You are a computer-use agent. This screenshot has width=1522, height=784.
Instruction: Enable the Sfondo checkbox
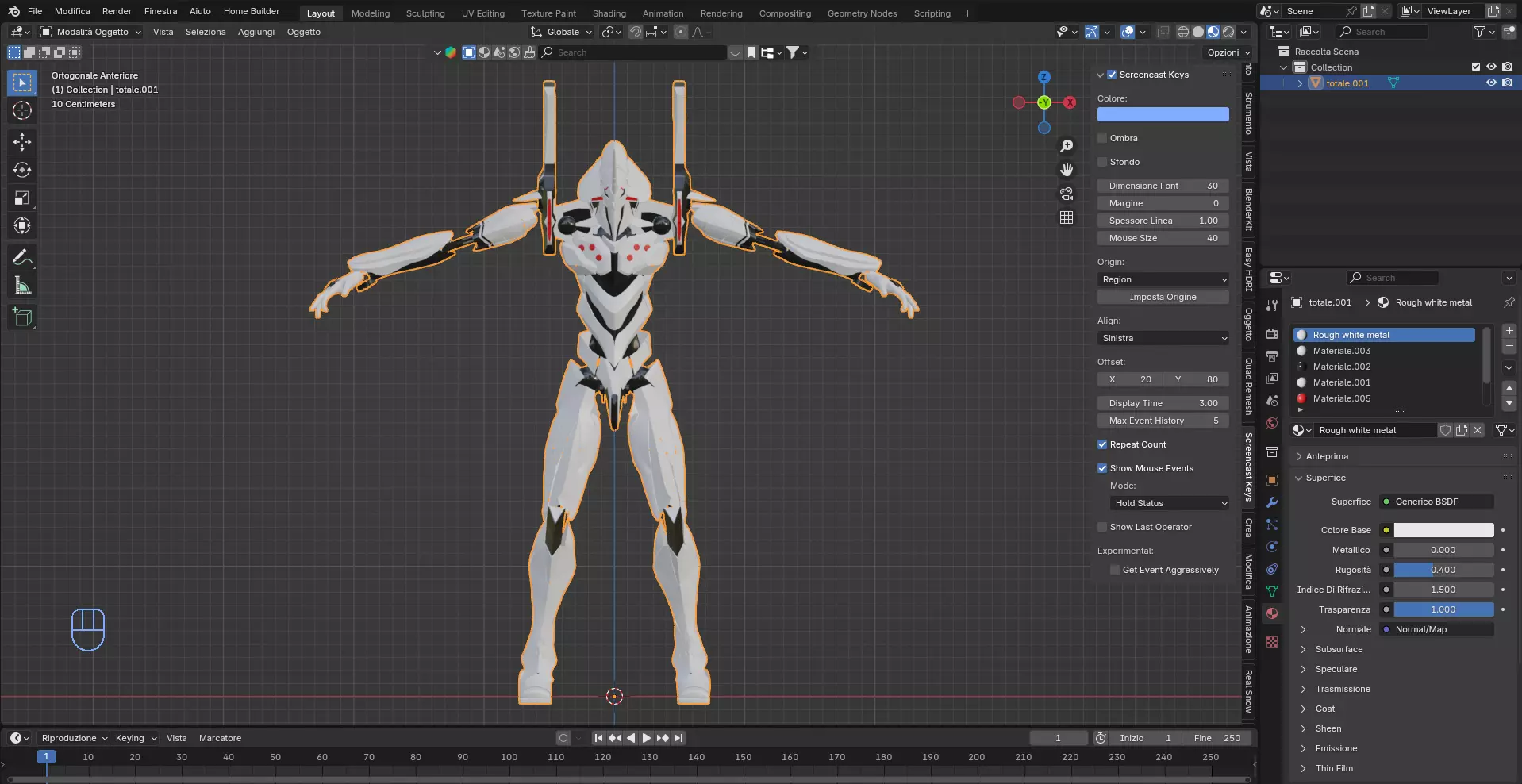tap(1102, 162)
